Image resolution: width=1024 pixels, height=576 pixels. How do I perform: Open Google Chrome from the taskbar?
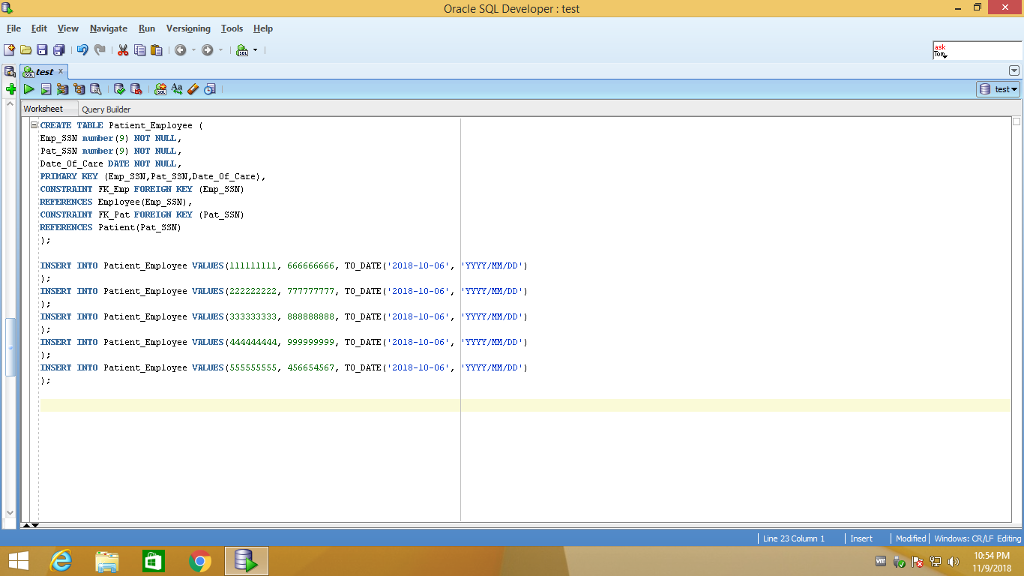(x=200, y=561)
